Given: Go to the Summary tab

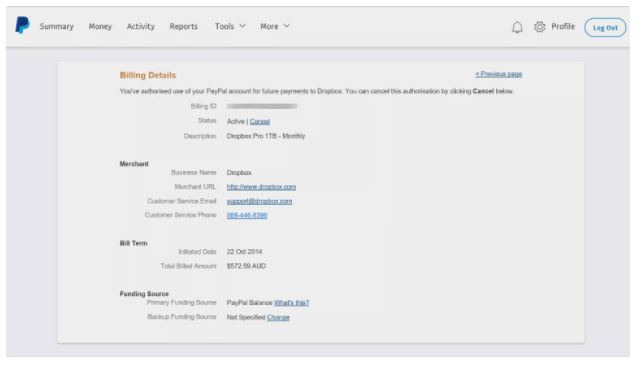Looking at the screenshot, I should (56, 27).
